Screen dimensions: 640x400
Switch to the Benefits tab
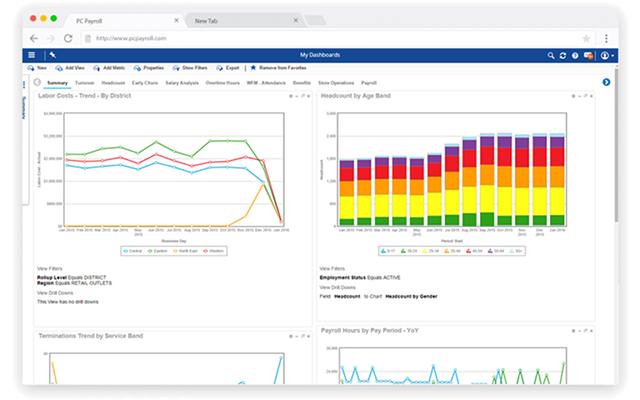[302, 83]
